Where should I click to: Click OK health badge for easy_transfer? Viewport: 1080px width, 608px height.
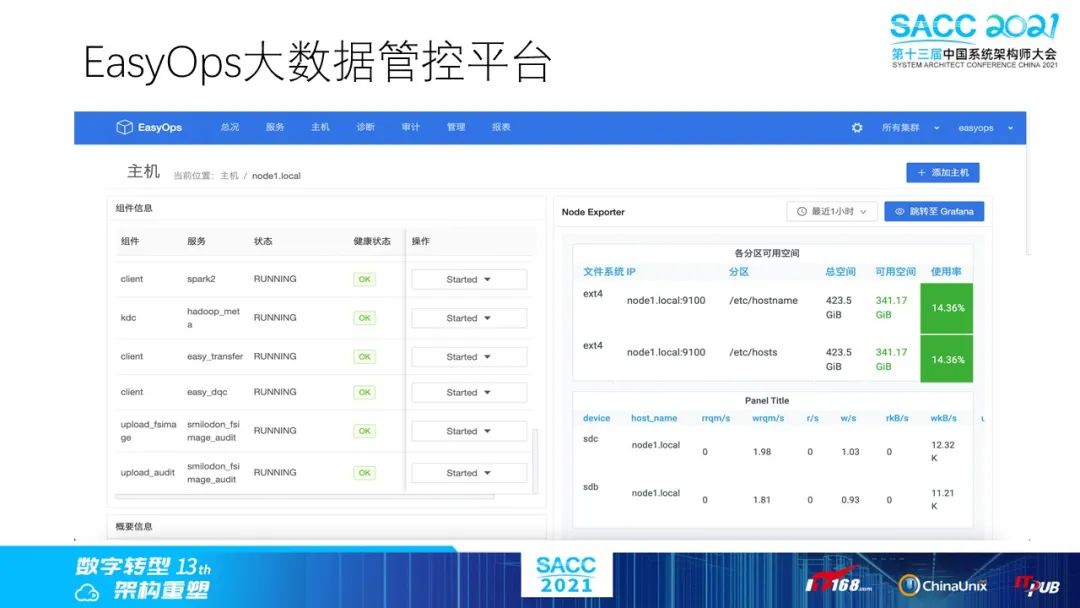pyautogui.click(x=364, y=357)
